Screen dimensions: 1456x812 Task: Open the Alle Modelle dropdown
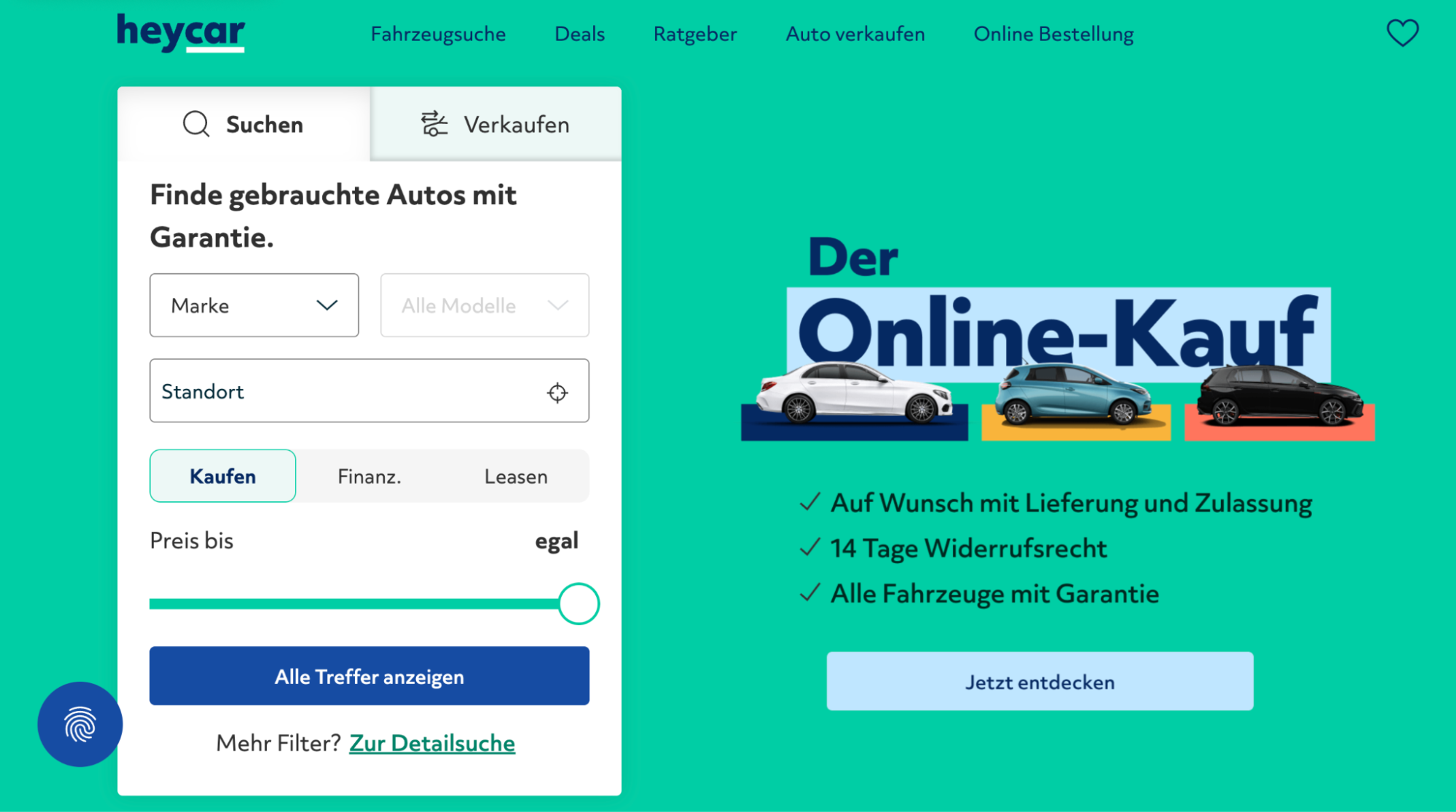pos(485,305)
